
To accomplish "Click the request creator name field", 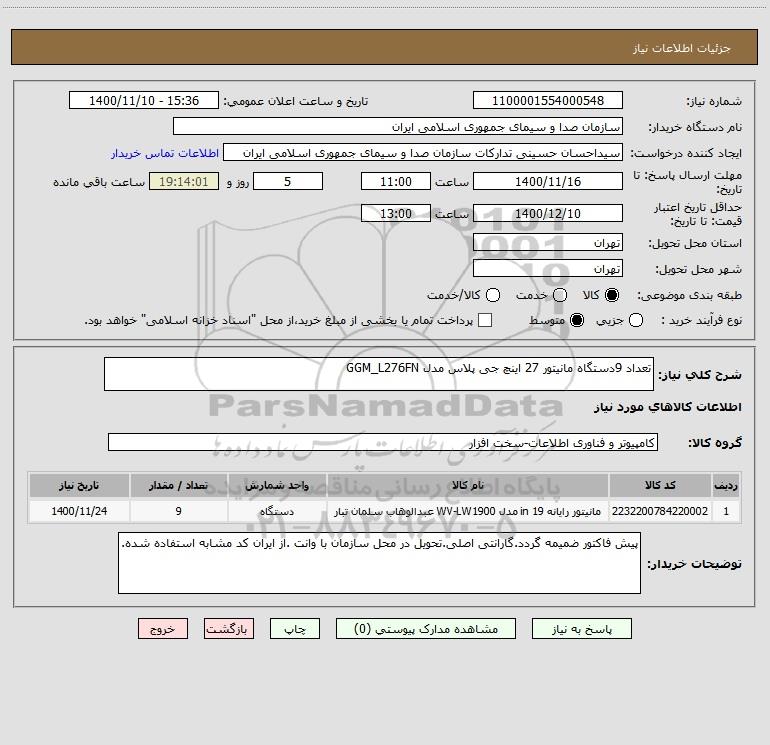I will 423,153.
